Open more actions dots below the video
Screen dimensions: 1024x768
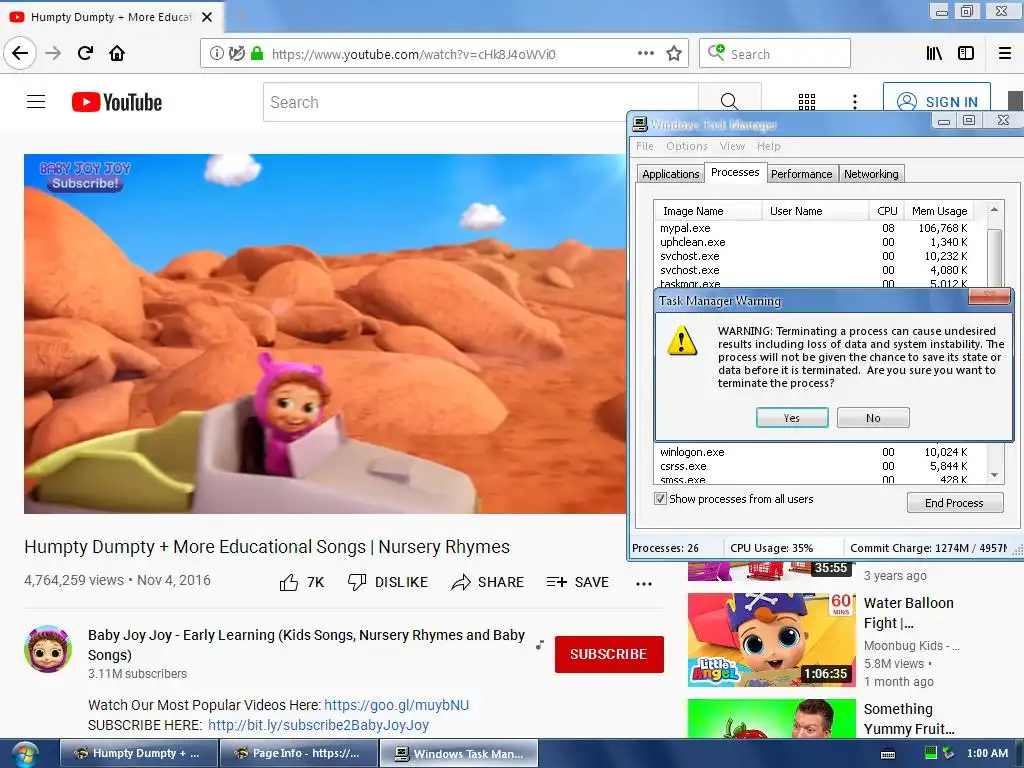click(644, 583)
